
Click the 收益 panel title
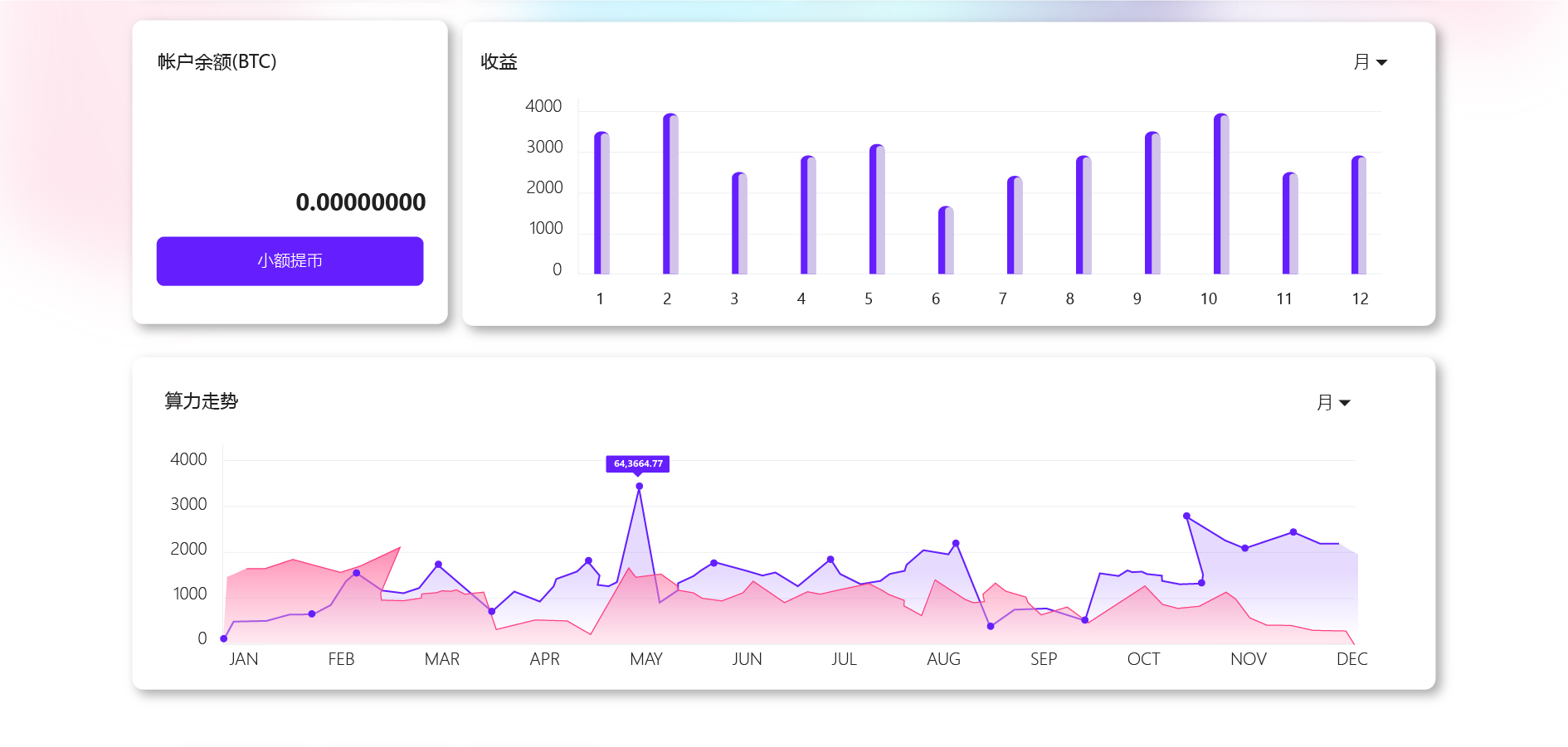[499, 62]
